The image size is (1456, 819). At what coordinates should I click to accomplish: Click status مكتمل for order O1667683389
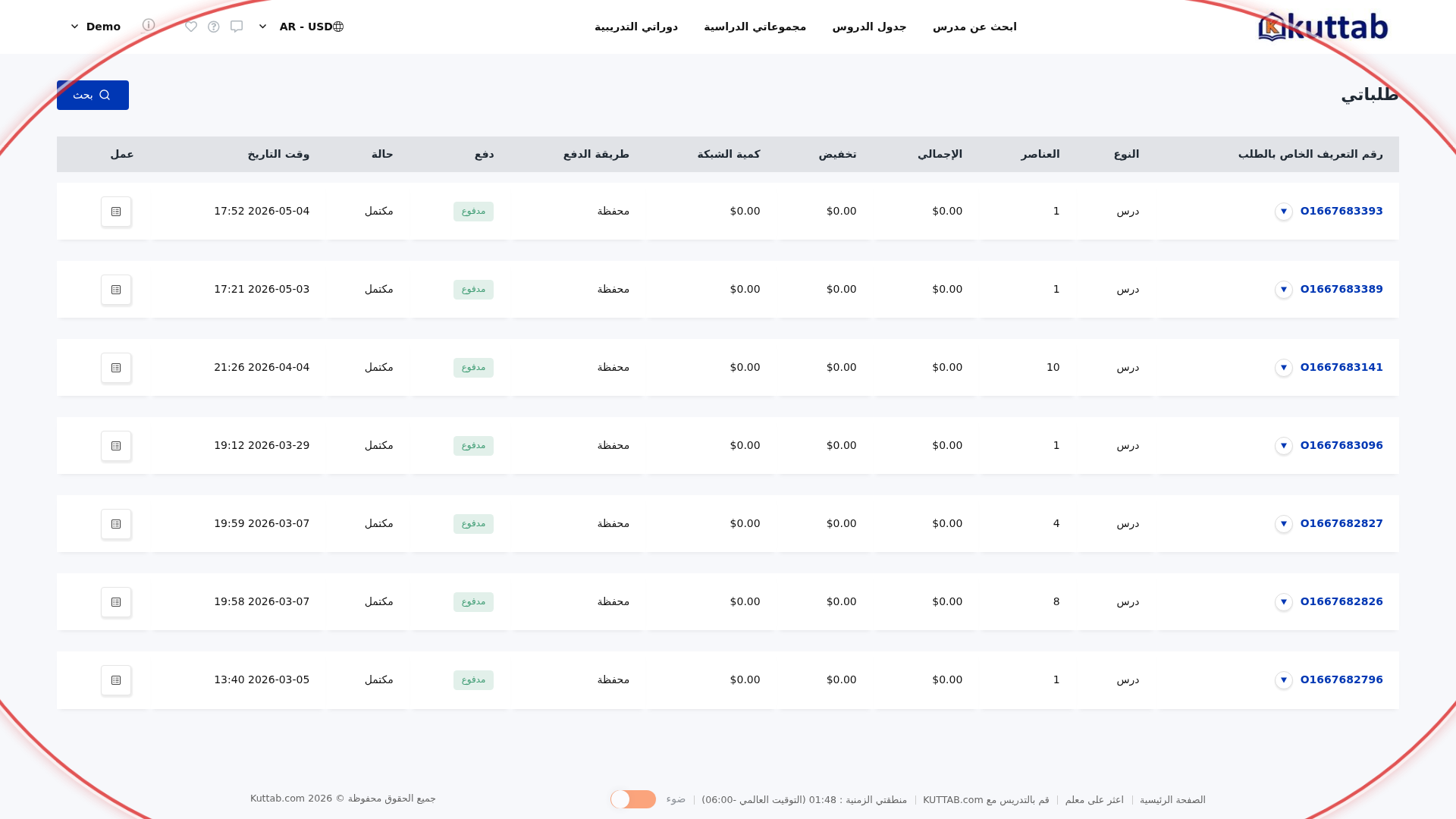click(x=378, y=289)
